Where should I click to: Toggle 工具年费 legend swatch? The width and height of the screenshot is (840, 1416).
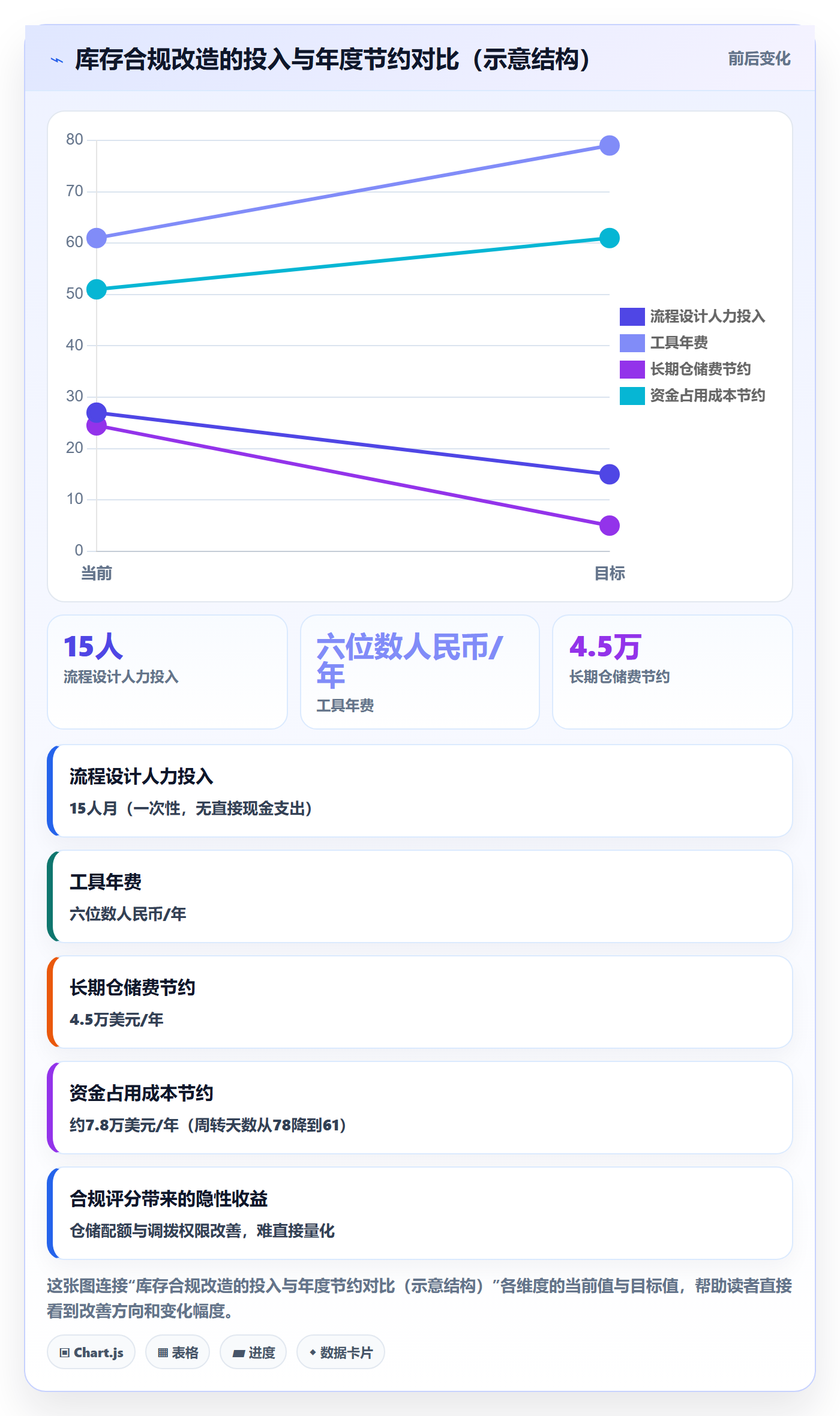click(632, 343)
